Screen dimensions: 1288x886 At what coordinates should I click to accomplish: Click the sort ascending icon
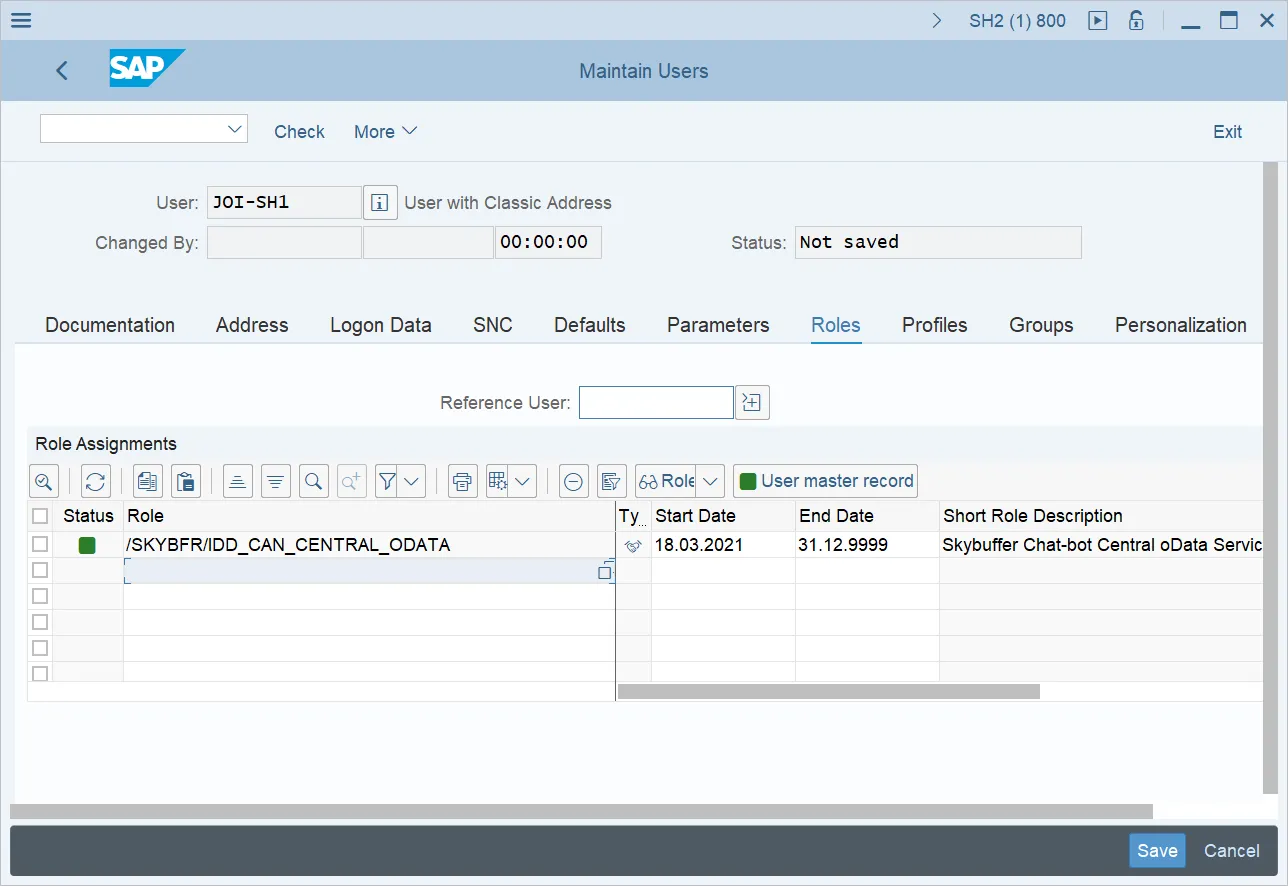click(237, 481)
